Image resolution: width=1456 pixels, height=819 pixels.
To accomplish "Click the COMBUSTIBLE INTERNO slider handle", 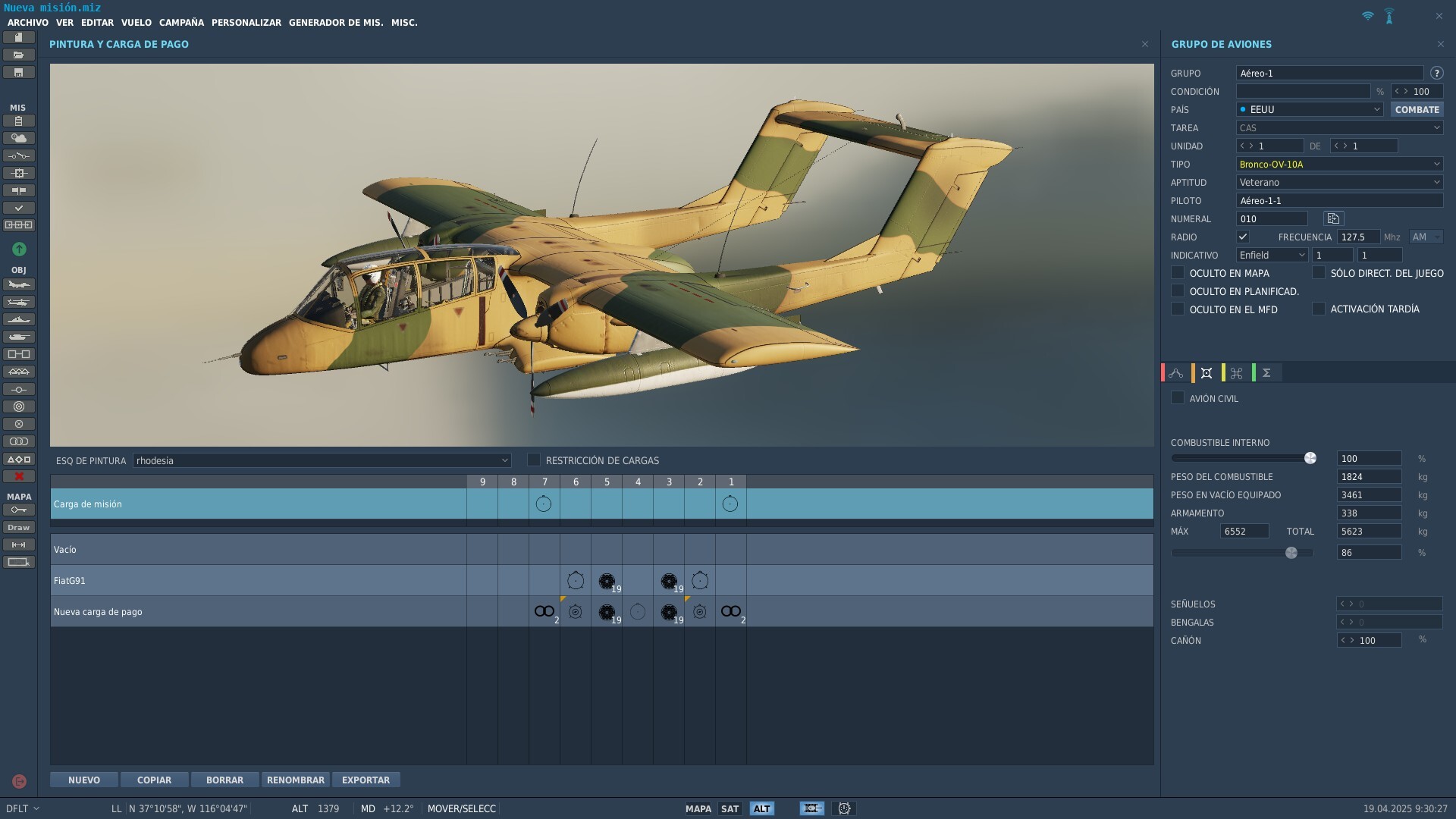I will tap(1310, 458).
